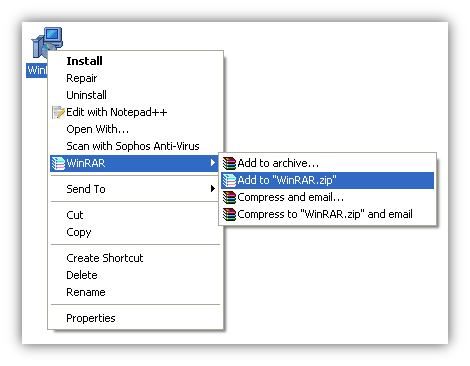
Task: Click icon beside Add to "WinRAR.zip"
Action: point(229,180)
